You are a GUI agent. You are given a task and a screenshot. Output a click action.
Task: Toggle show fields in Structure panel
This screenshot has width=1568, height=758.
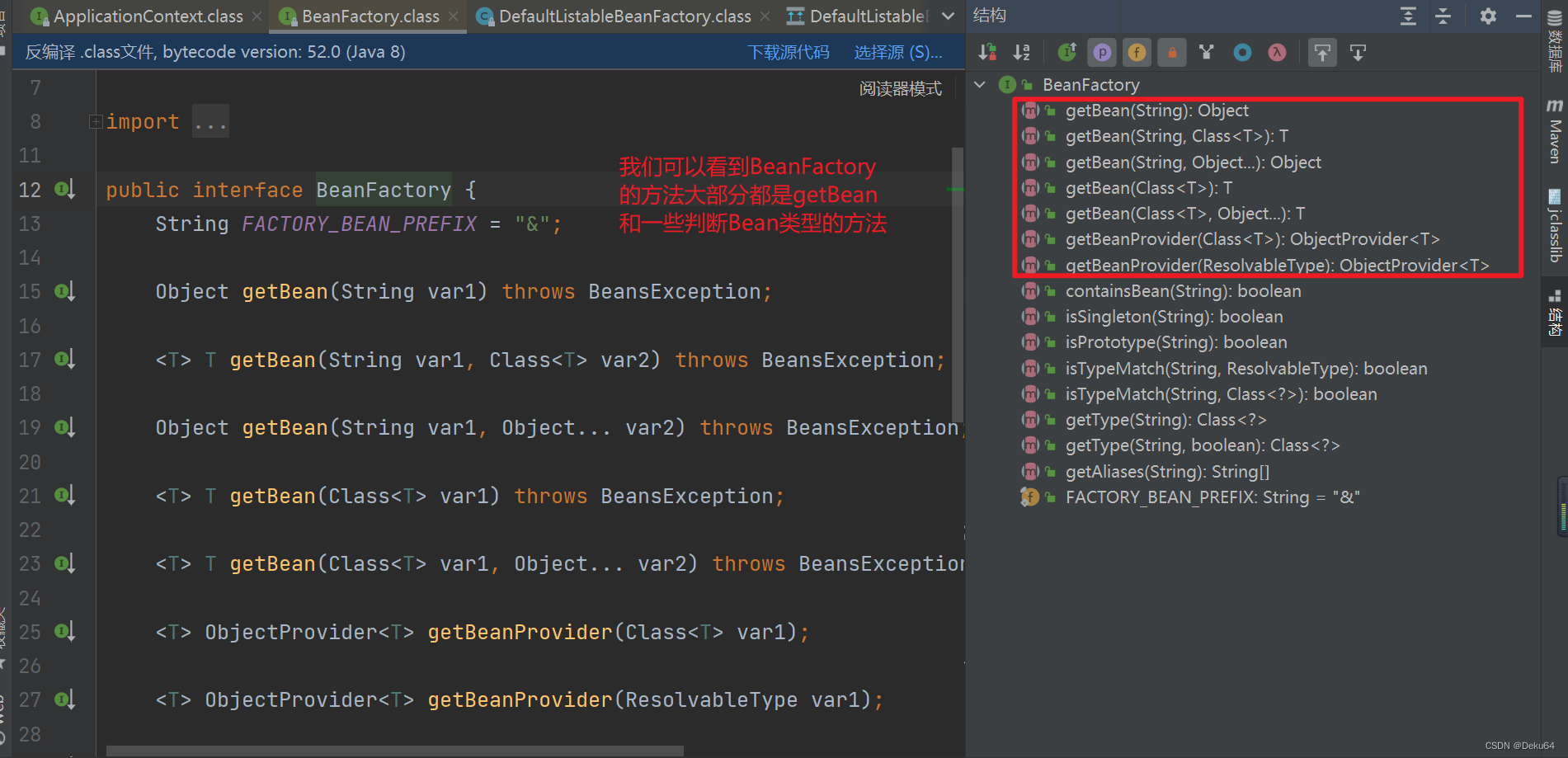(x=1137, y=52)
